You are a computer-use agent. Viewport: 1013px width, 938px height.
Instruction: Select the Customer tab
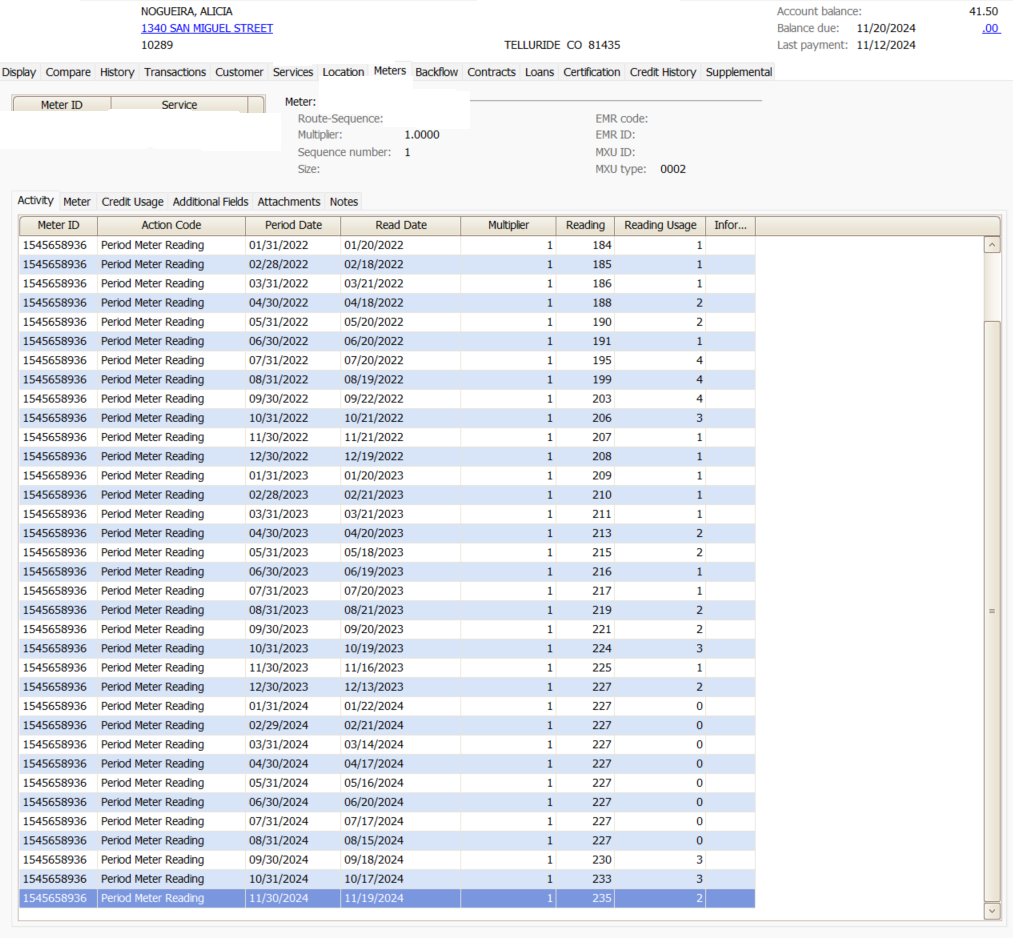tap(239, 72)
